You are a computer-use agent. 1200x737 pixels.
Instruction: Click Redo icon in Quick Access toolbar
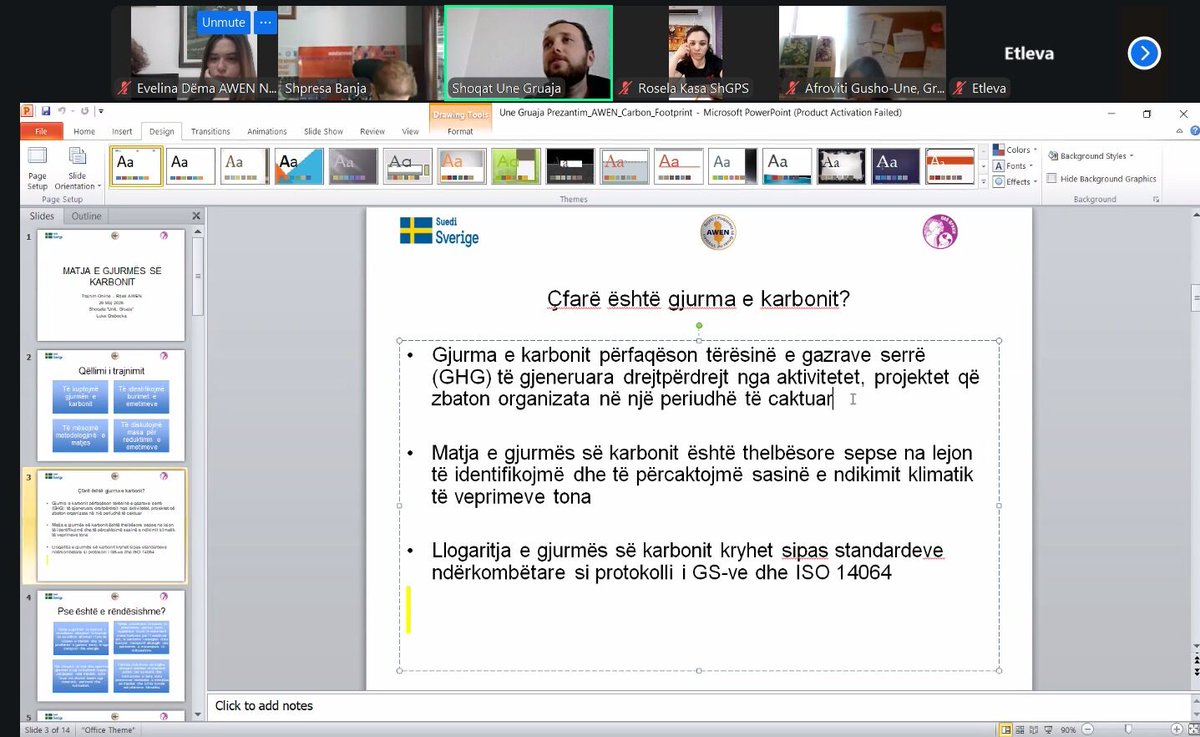[86, 111]
